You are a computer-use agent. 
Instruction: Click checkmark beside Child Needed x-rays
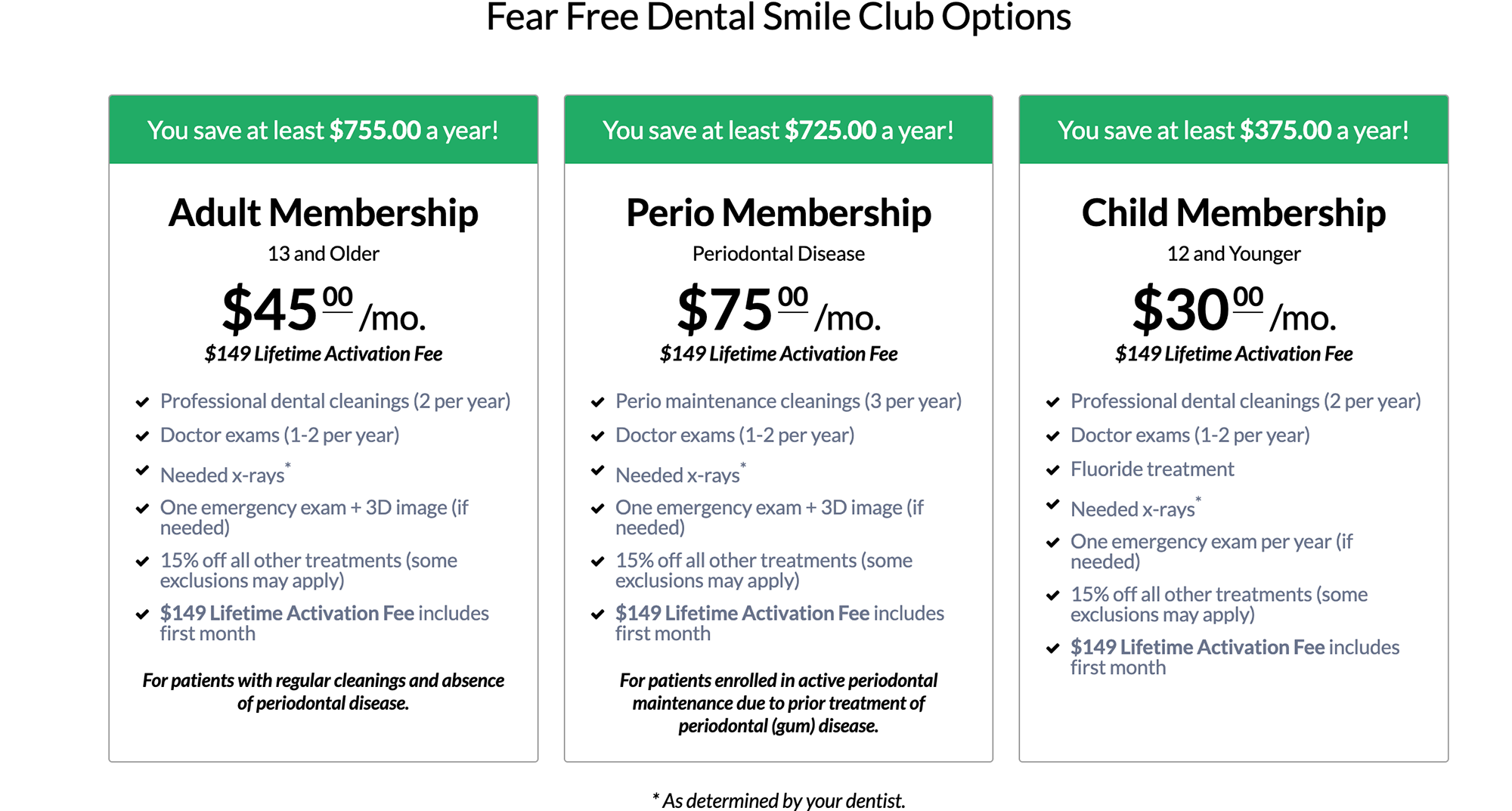click(x=1052, y=504)
